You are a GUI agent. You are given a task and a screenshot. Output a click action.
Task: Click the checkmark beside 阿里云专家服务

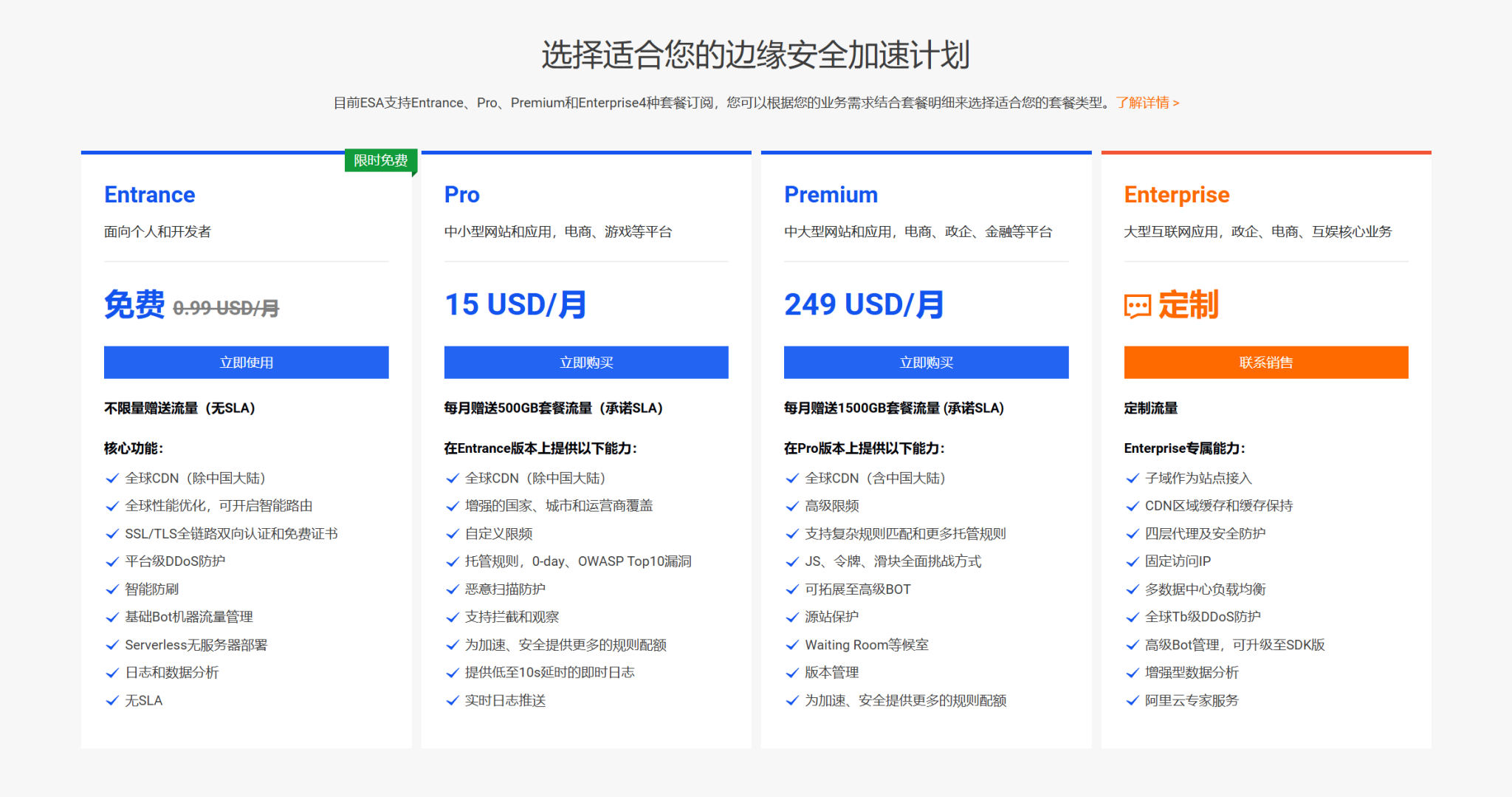(1132, 701)
